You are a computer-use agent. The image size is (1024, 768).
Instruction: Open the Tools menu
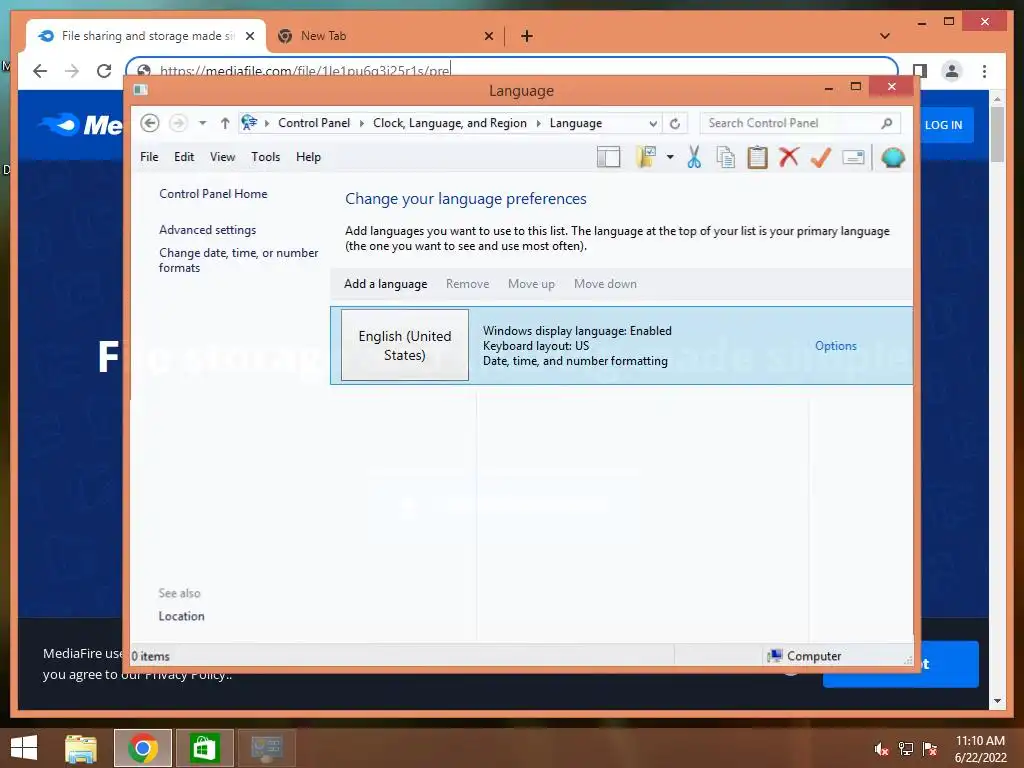pos(265,157)
